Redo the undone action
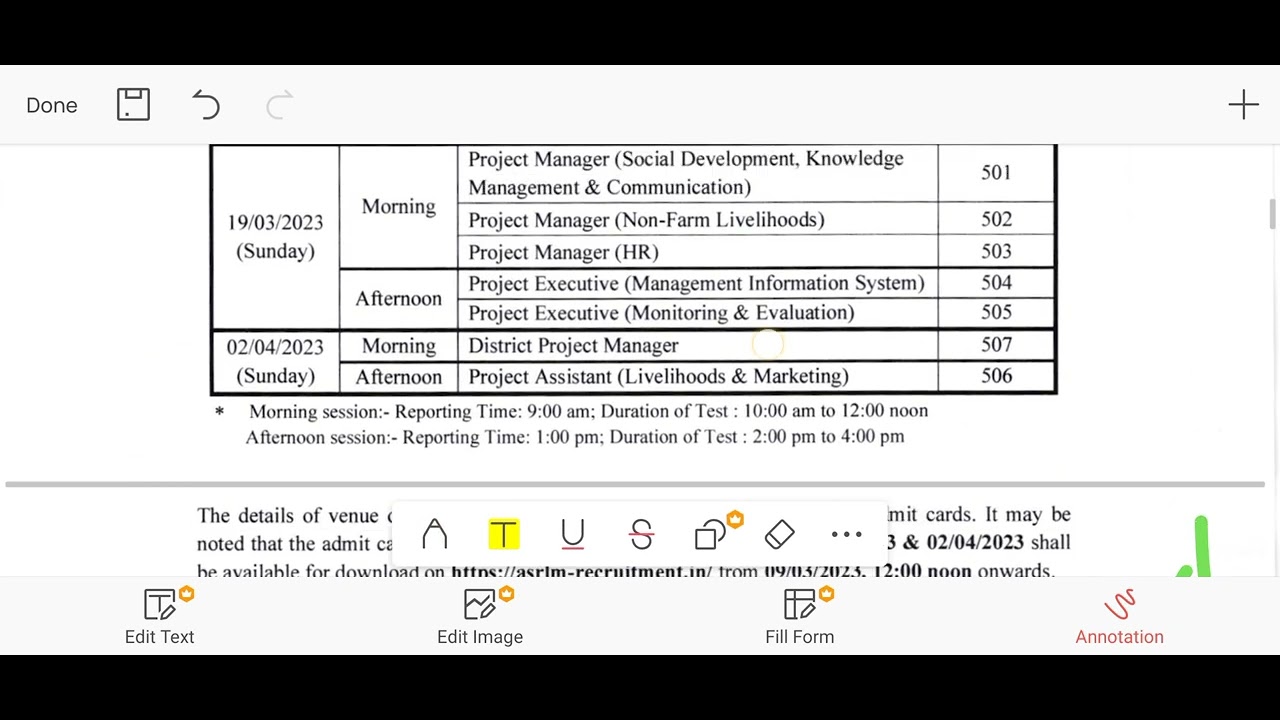This screenshot has width=1280, height=720. 280,104
